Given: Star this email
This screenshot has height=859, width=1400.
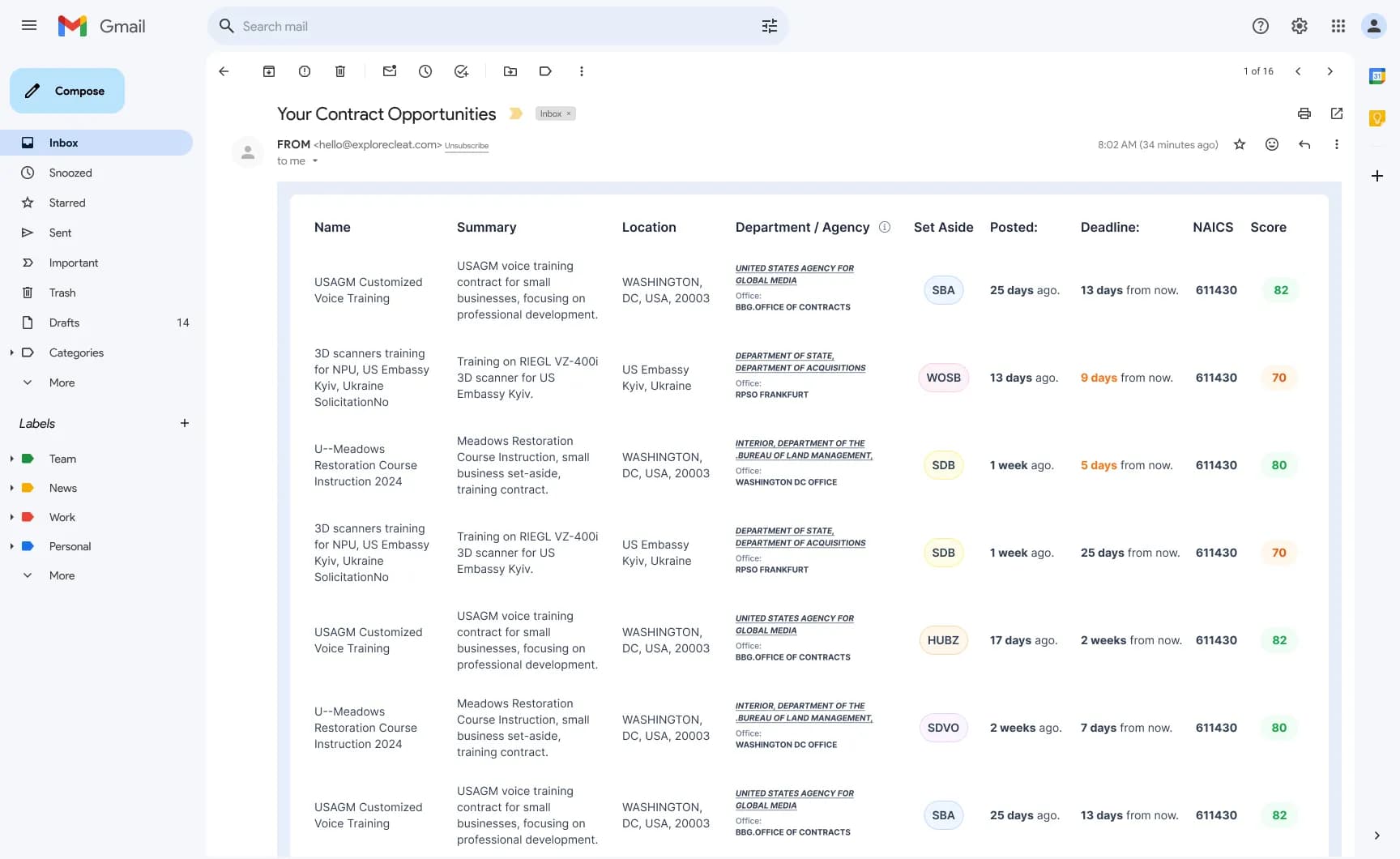Looking at the screenshot, I should 1240,144.
